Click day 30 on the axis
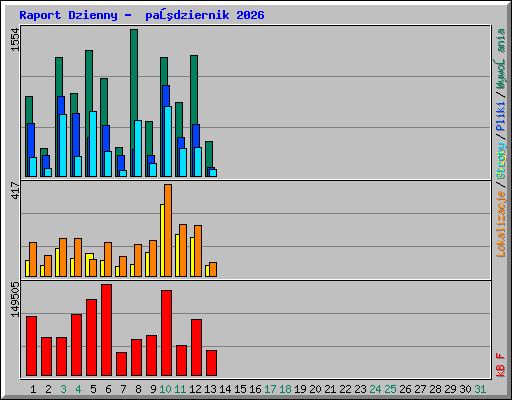 (x=465, y=389)
